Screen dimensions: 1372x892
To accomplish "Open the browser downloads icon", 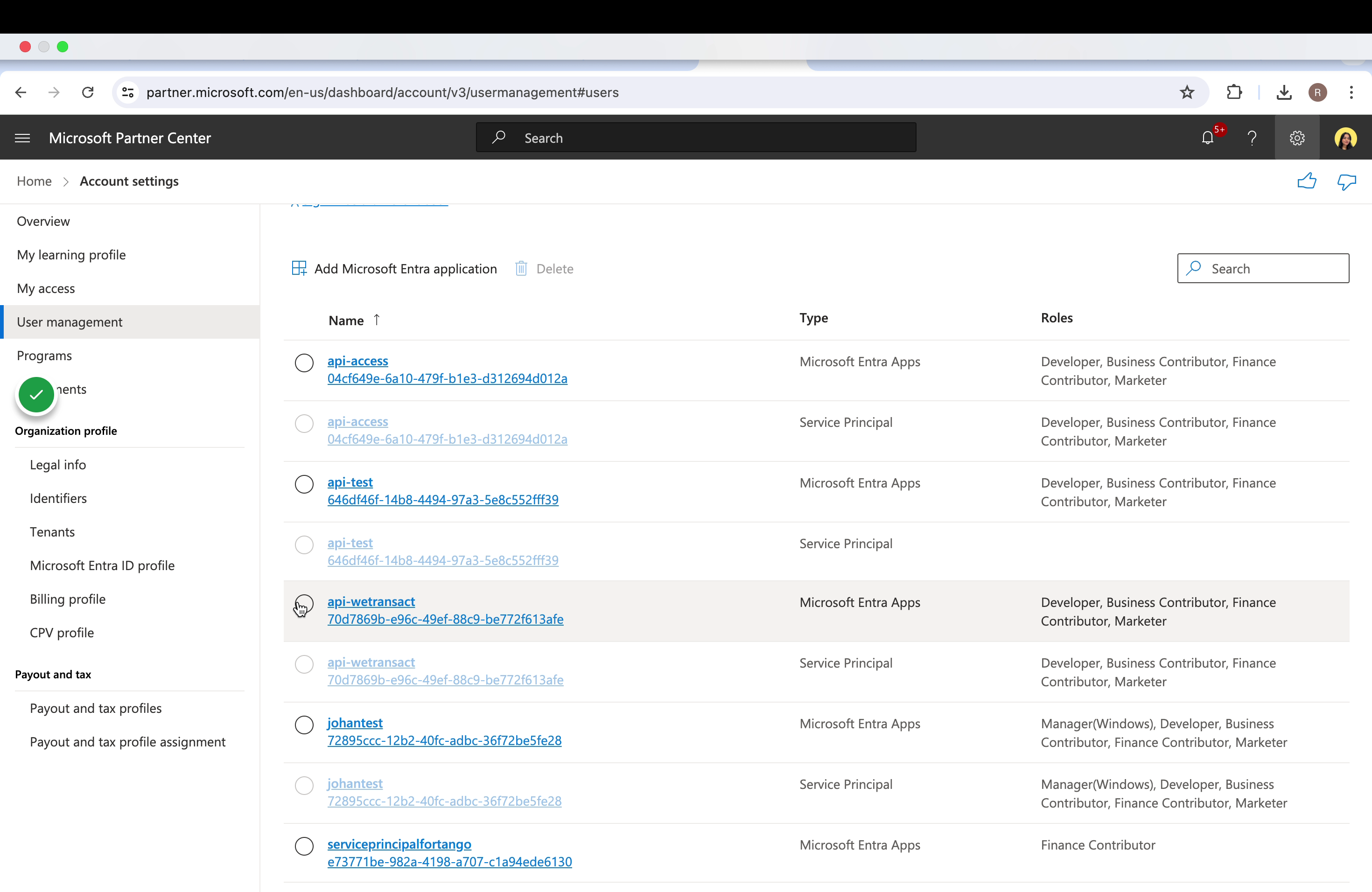I will tap(1284, 92).
